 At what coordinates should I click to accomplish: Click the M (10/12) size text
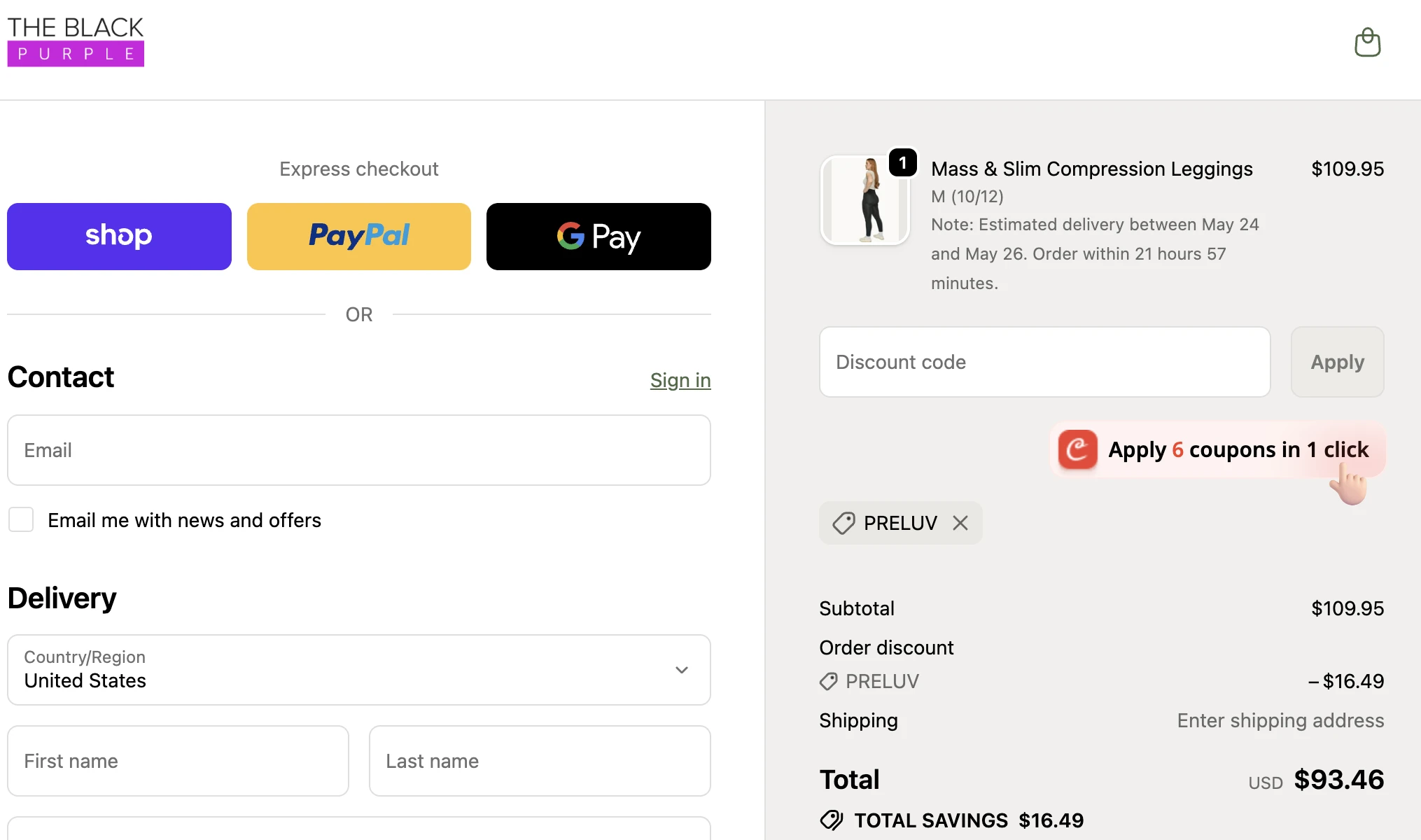coord(967,197)
